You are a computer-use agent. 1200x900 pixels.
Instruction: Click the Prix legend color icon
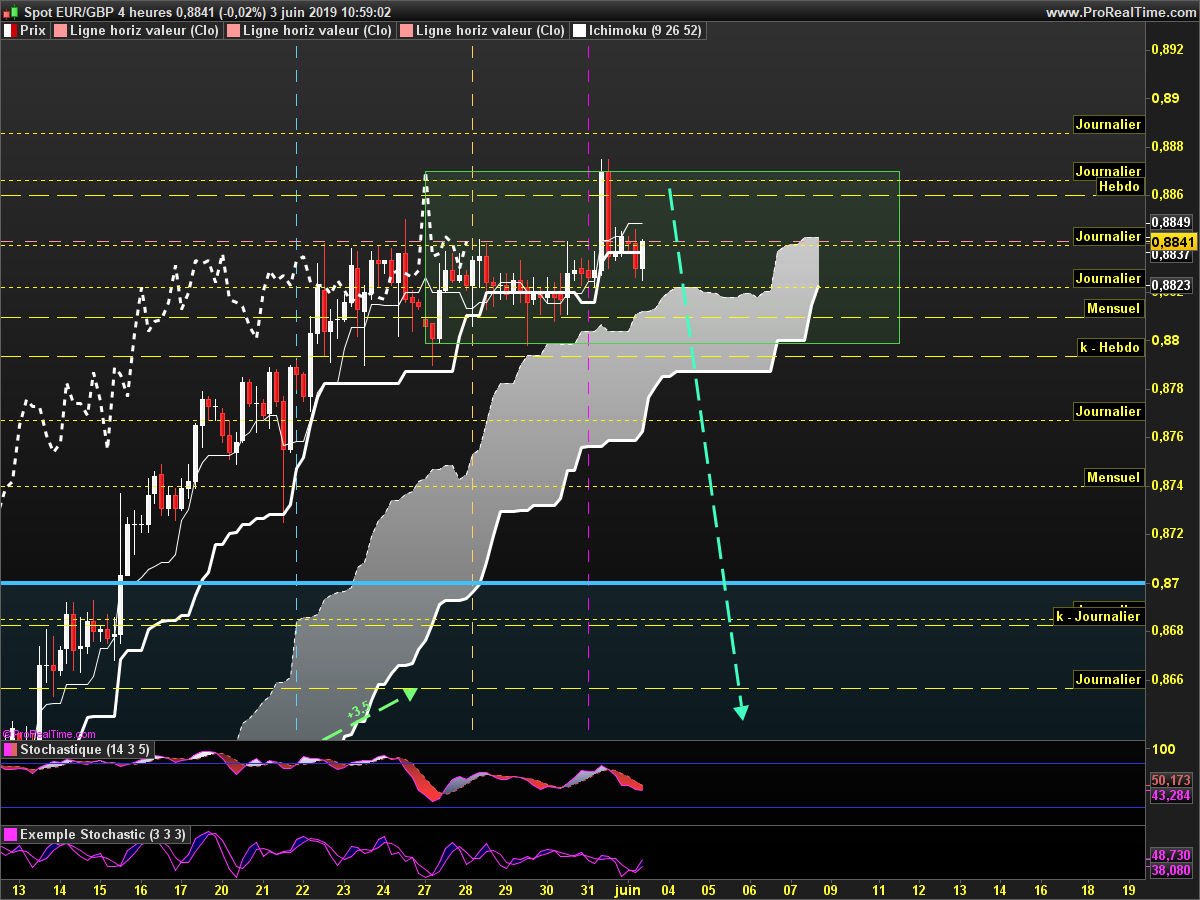10,31
